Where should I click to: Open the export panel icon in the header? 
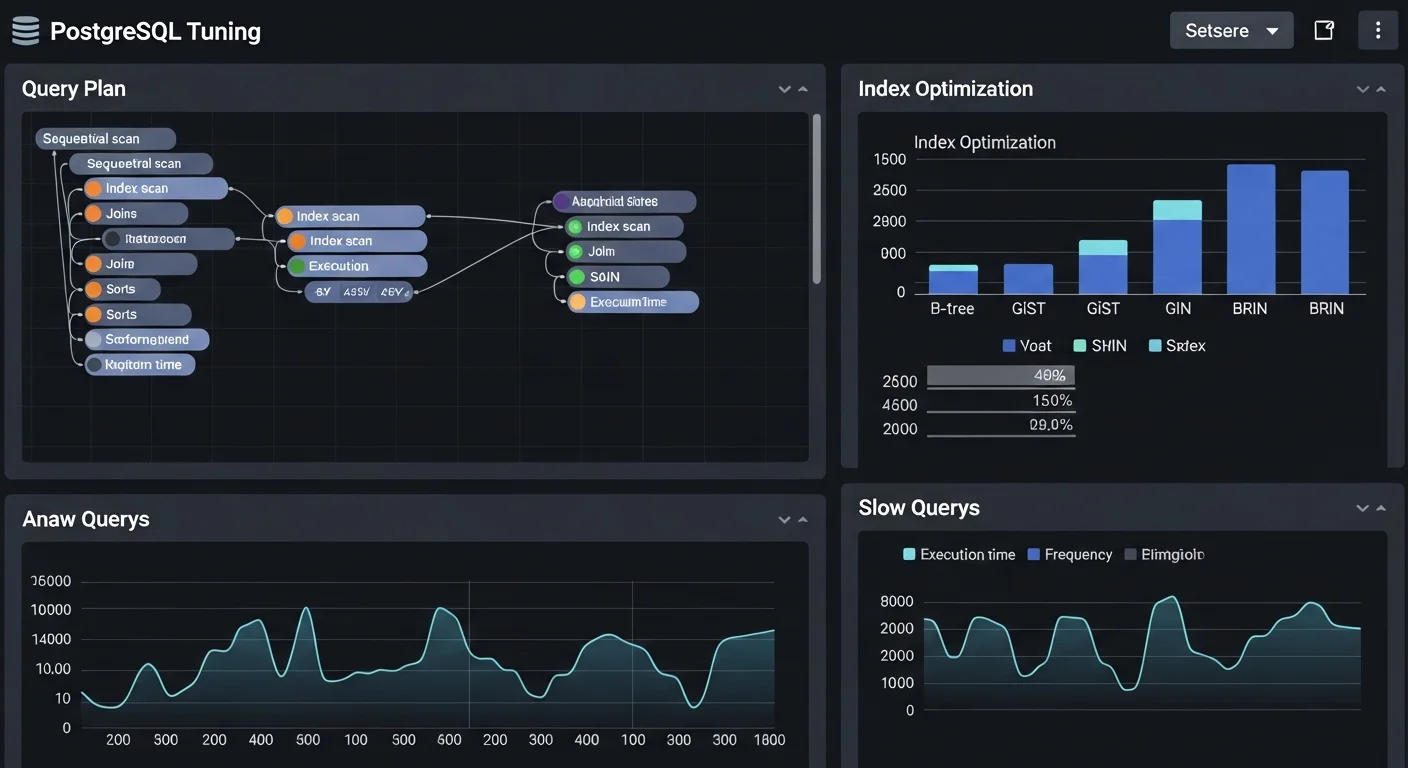1324,30
